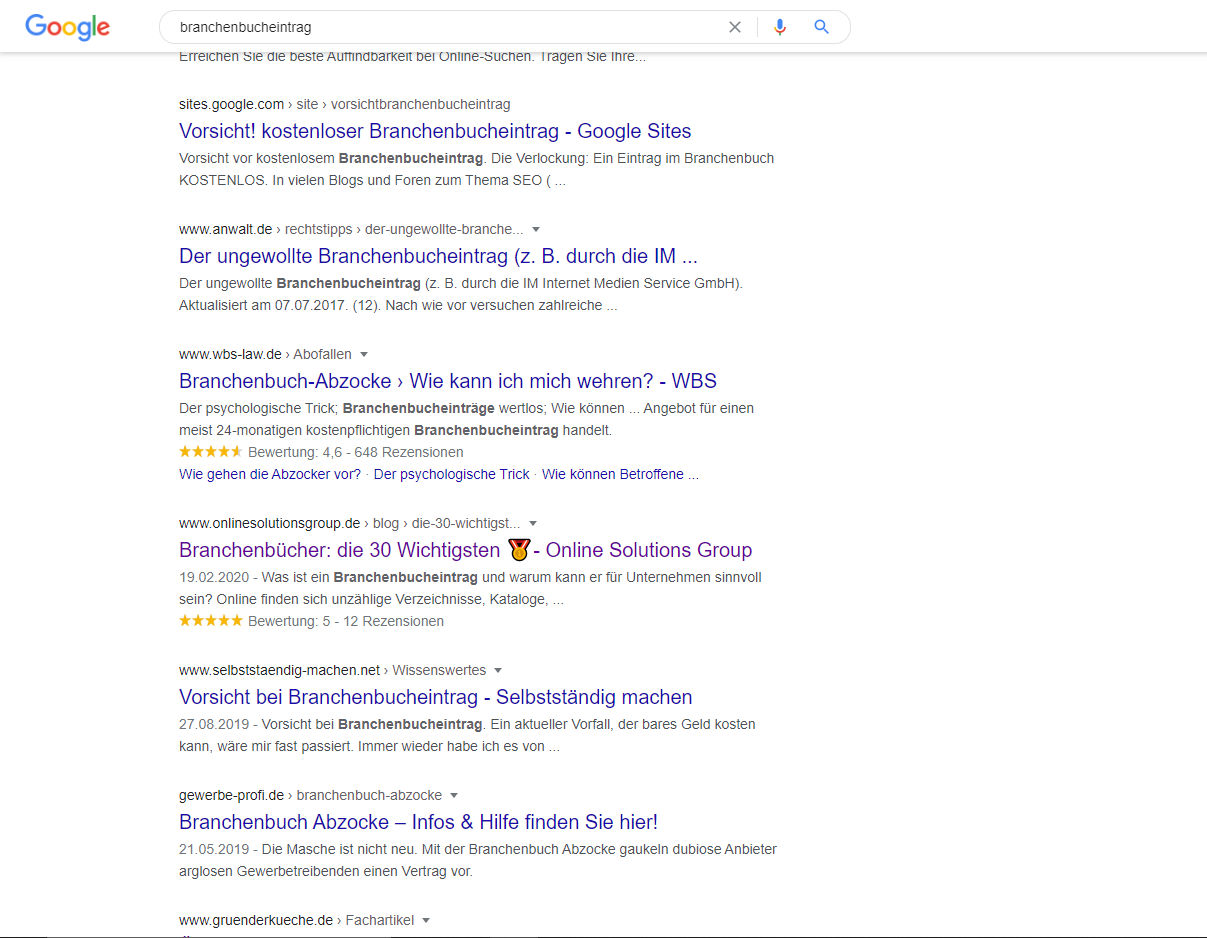Follow sitelink 'Wie gehen die Abzocker vor?'
This screenshot has width=1207, height=938.
pyautogui.click(x=270, y=474)
